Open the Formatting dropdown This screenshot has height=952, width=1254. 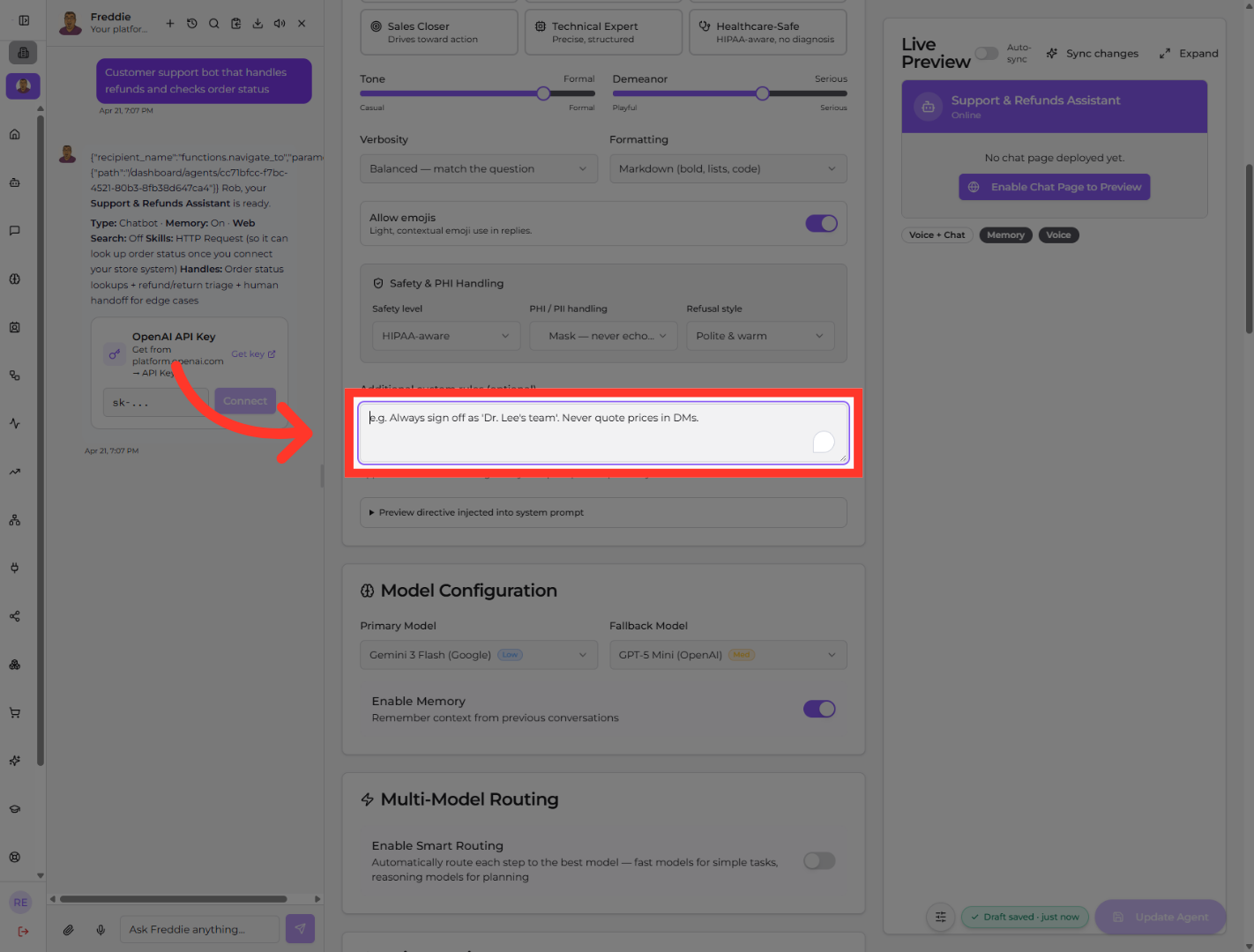[x=728, y=169]
